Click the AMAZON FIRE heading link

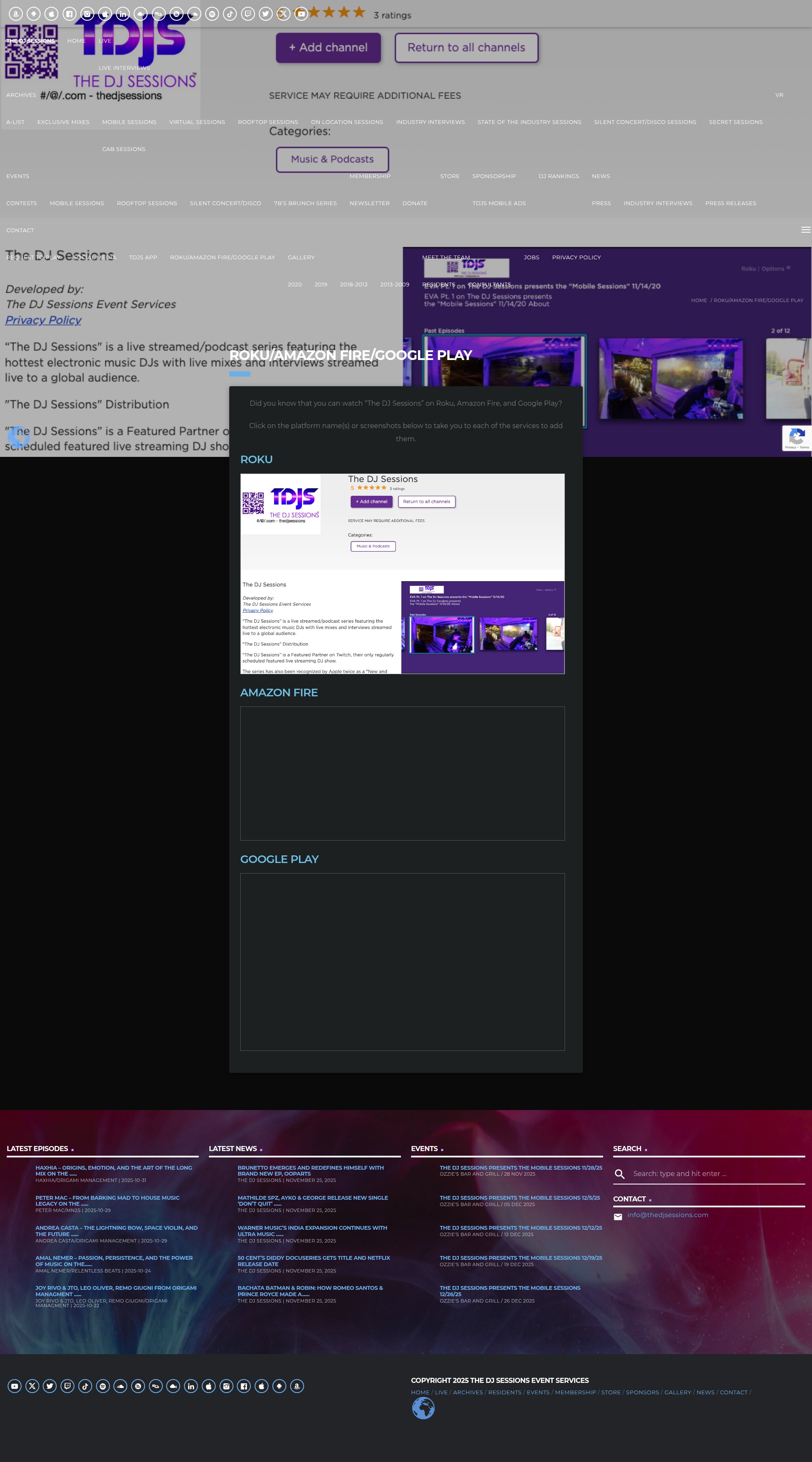coord(279,693)
